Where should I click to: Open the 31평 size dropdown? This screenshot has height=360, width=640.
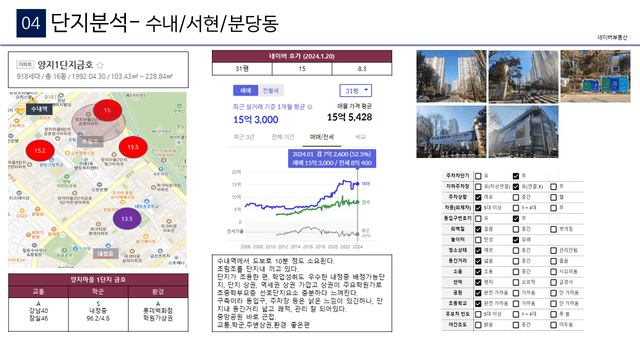click(356, 91)
